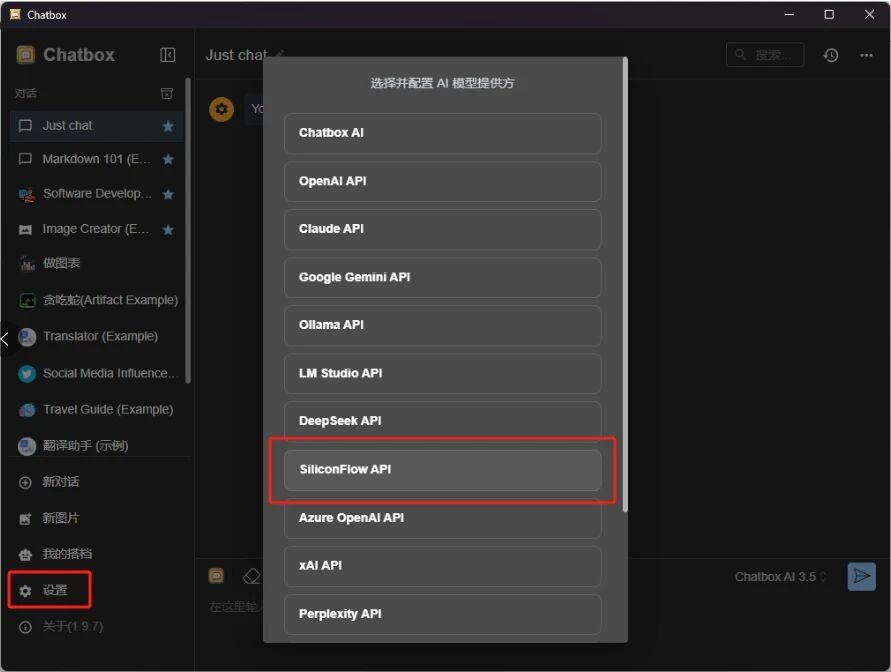Expand the left-edge collapse arrow
The width and height of the screenshot is (891, 672).
point(6,339)
